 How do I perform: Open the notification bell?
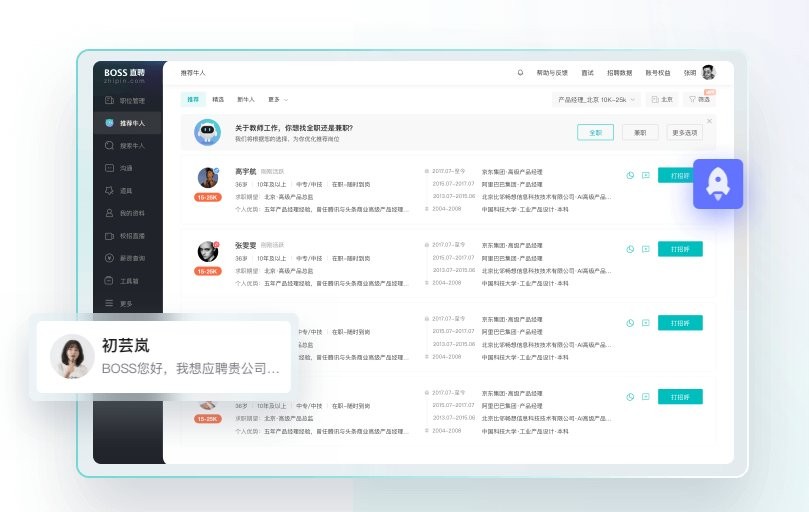(x=520, y=73)
